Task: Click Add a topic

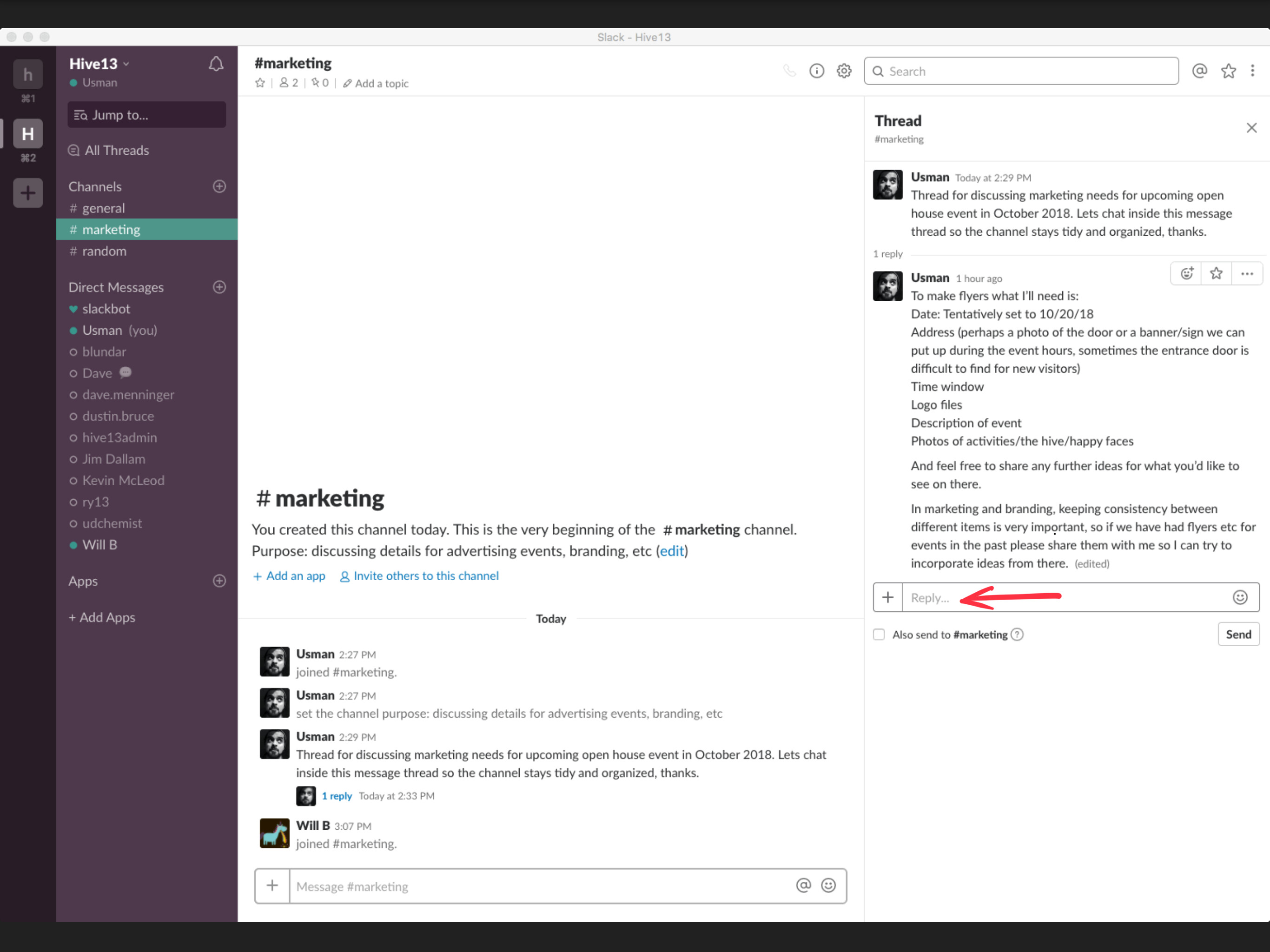Action: coord(376,83)
